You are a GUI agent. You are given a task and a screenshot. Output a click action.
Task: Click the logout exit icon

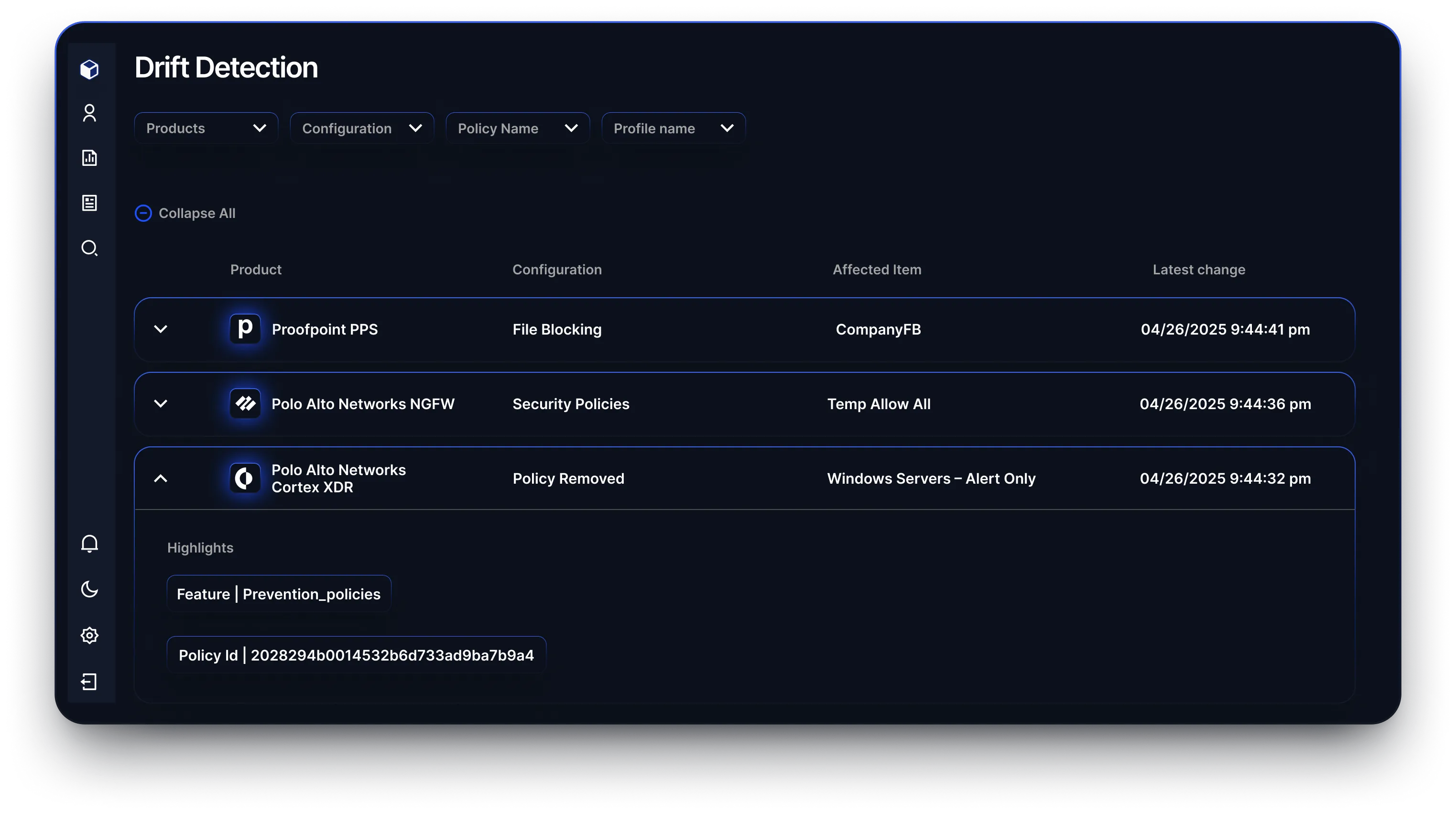click(x=89, y=682)
